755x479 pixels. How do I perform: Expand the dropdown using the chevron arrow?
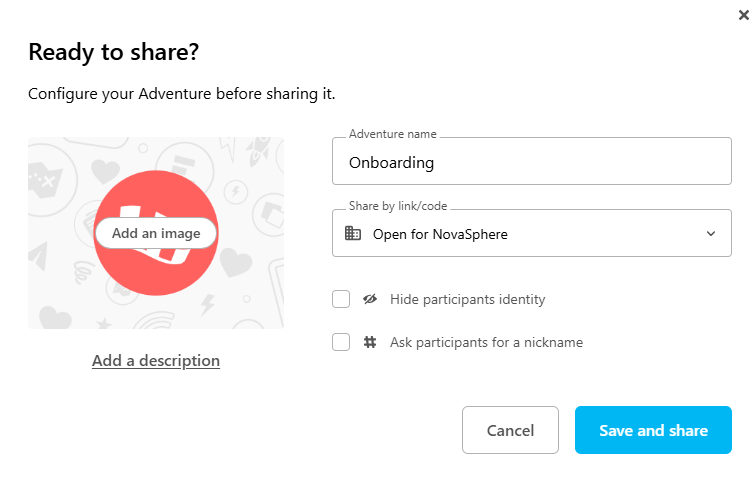coord(711,234)
